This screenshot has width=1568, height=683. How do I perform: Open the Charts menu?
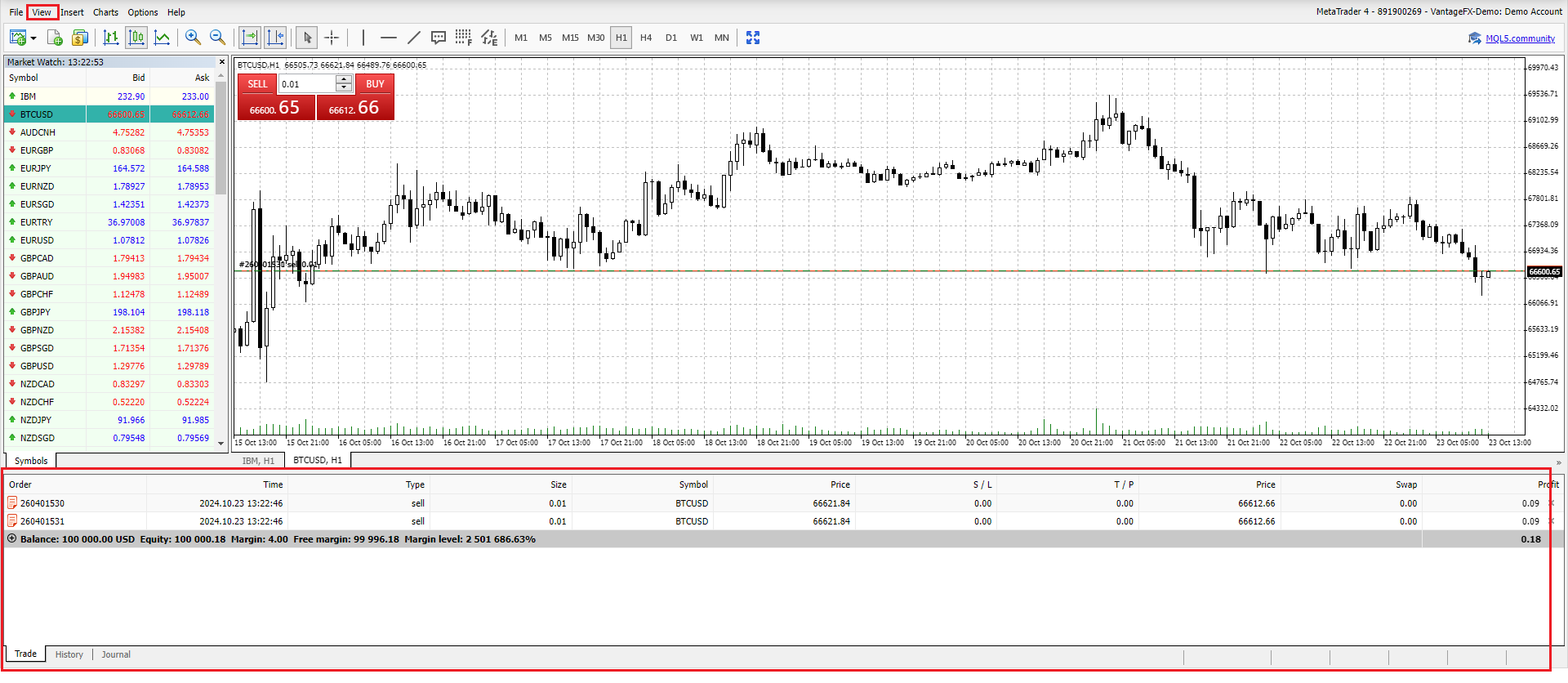(x=105, y=12)
